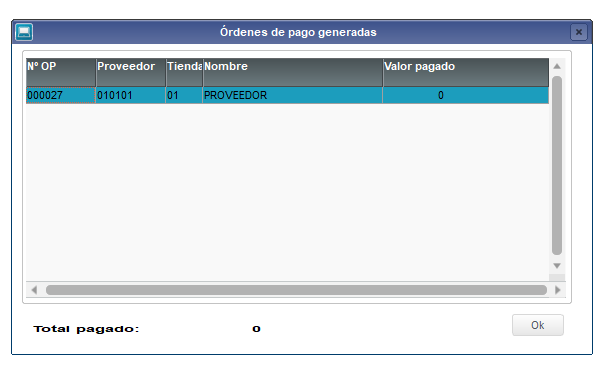
Task: Click the Ok button
Action: [x=537, y=325]
